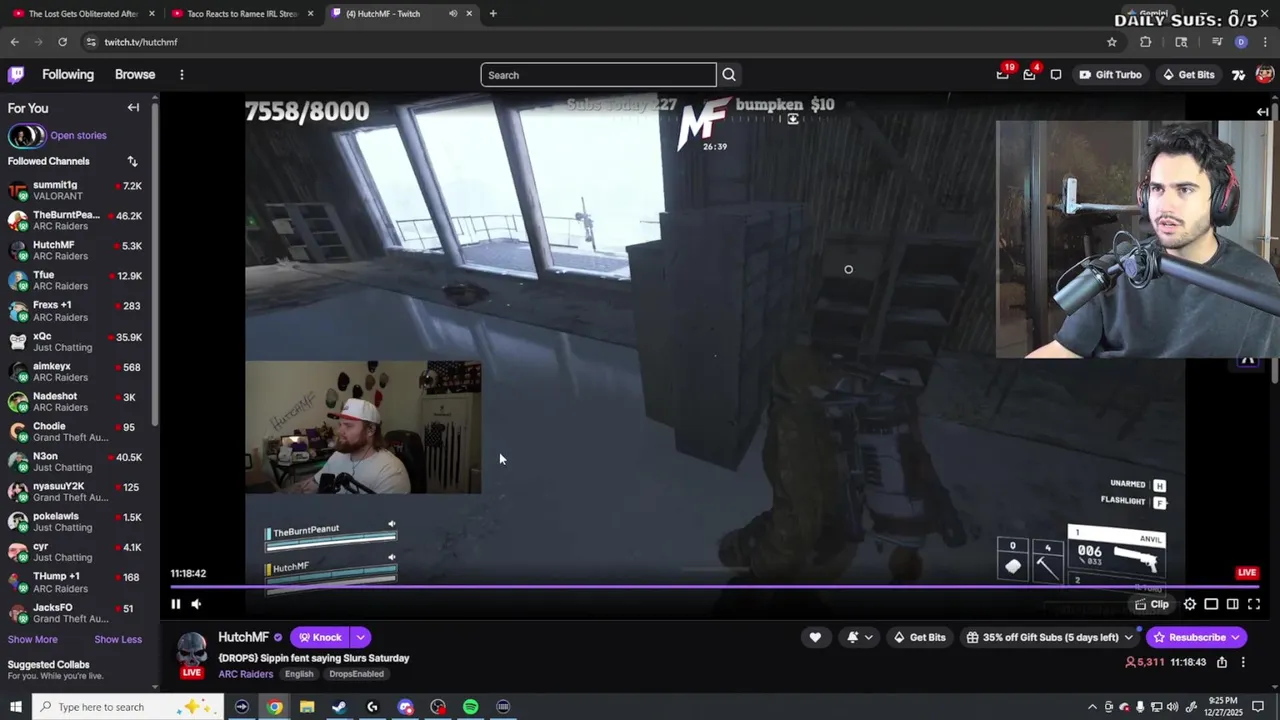Open the stream's three-dot more menu
This screenshot has height=720, width=1280.
(1243, 662)
